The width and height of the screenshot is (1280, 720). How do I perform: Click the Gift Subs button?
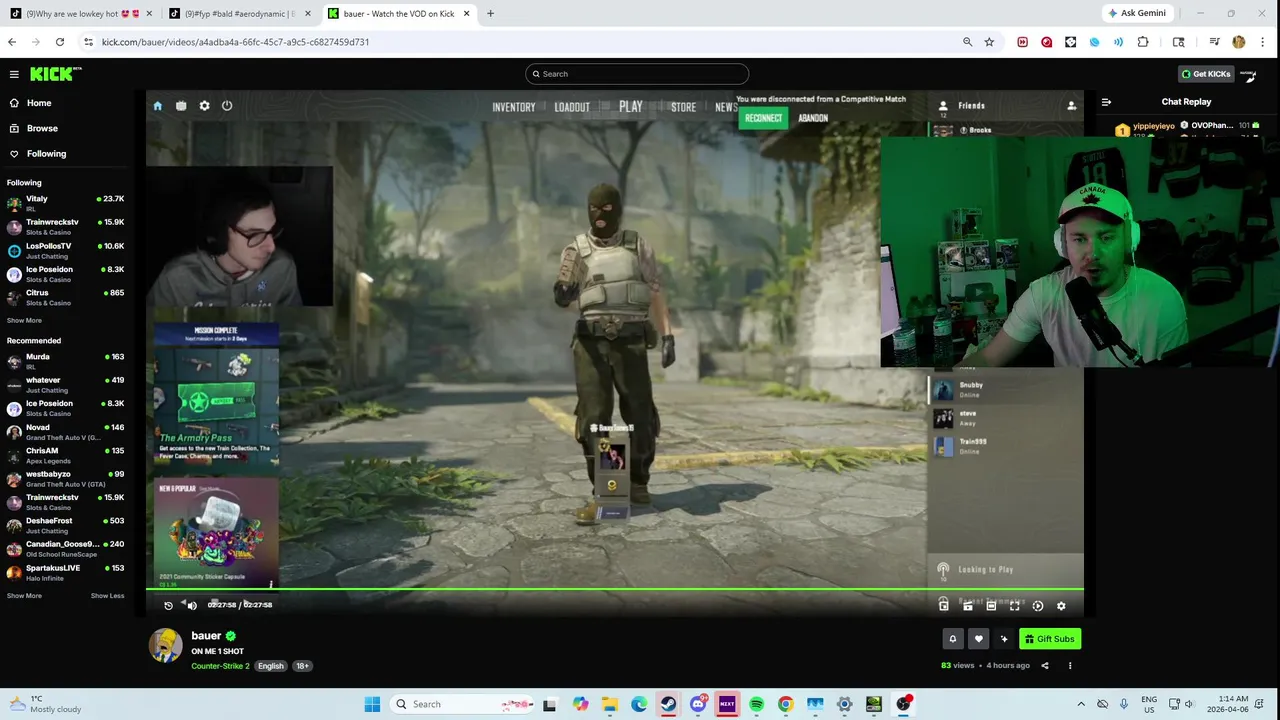click(x=1049, y=639)
